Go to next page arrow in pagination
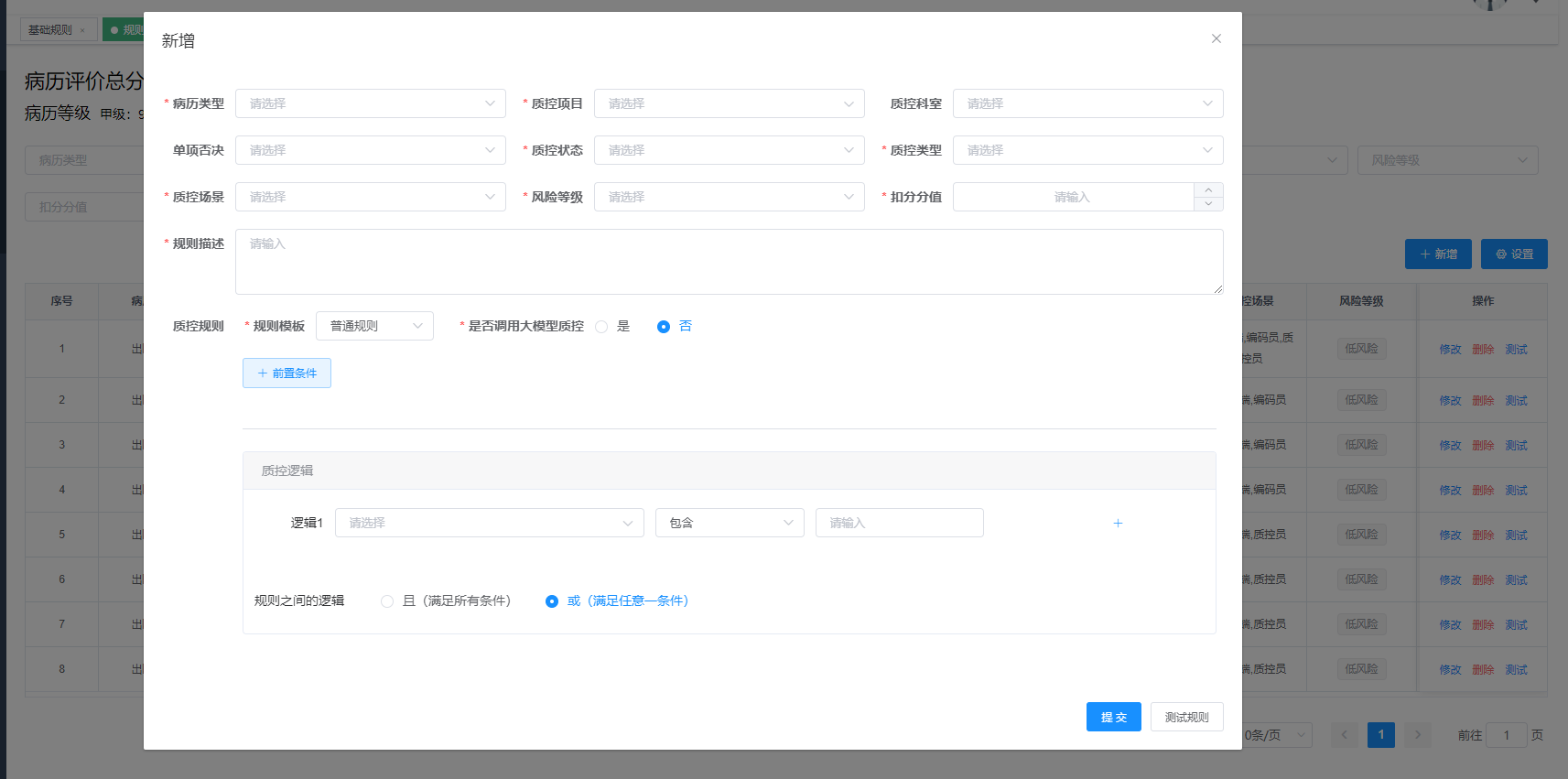1568x779 pixels. tap(1418, 734)
